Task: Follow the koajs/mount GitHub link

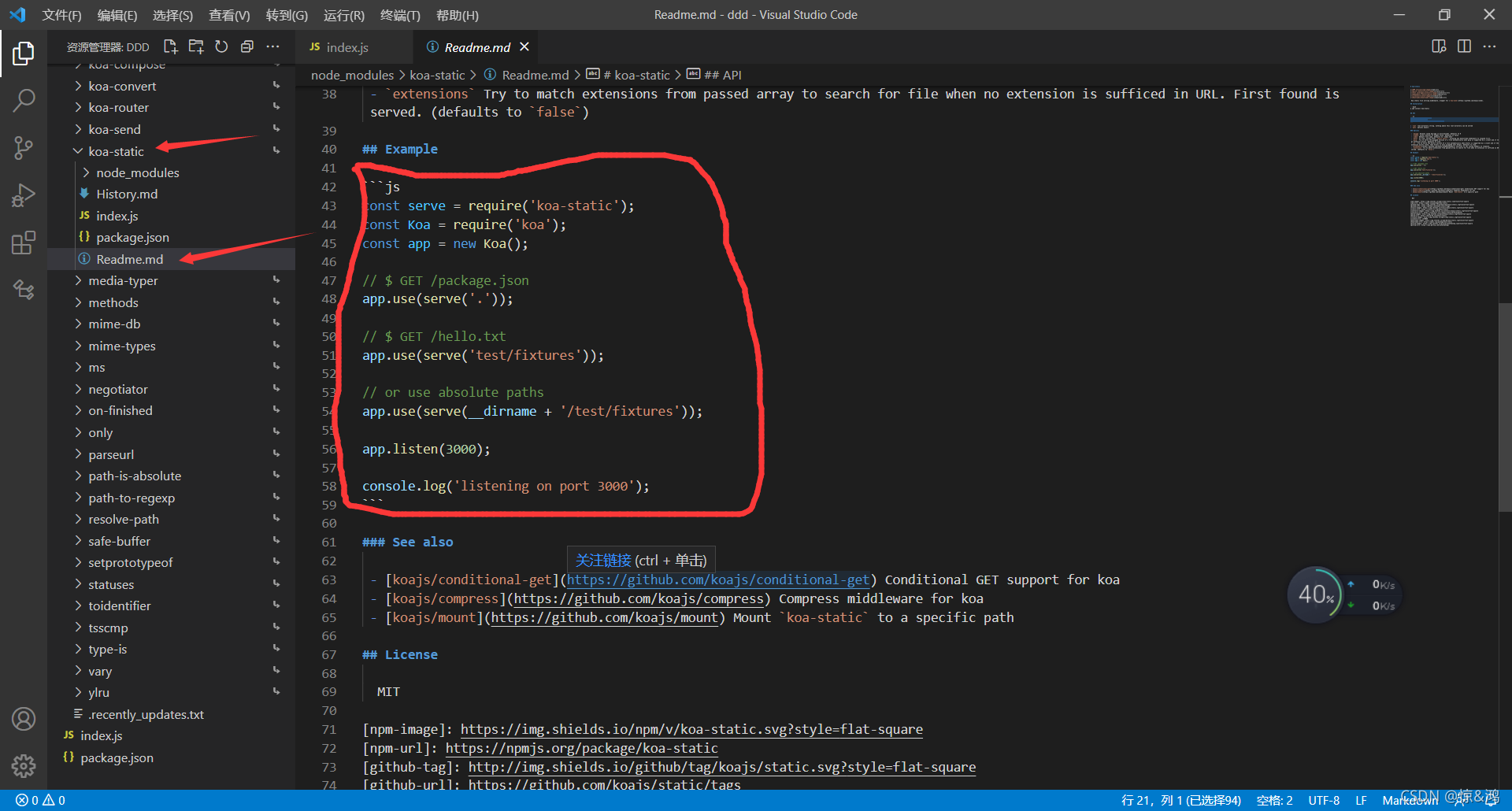Action: [604, 617]
